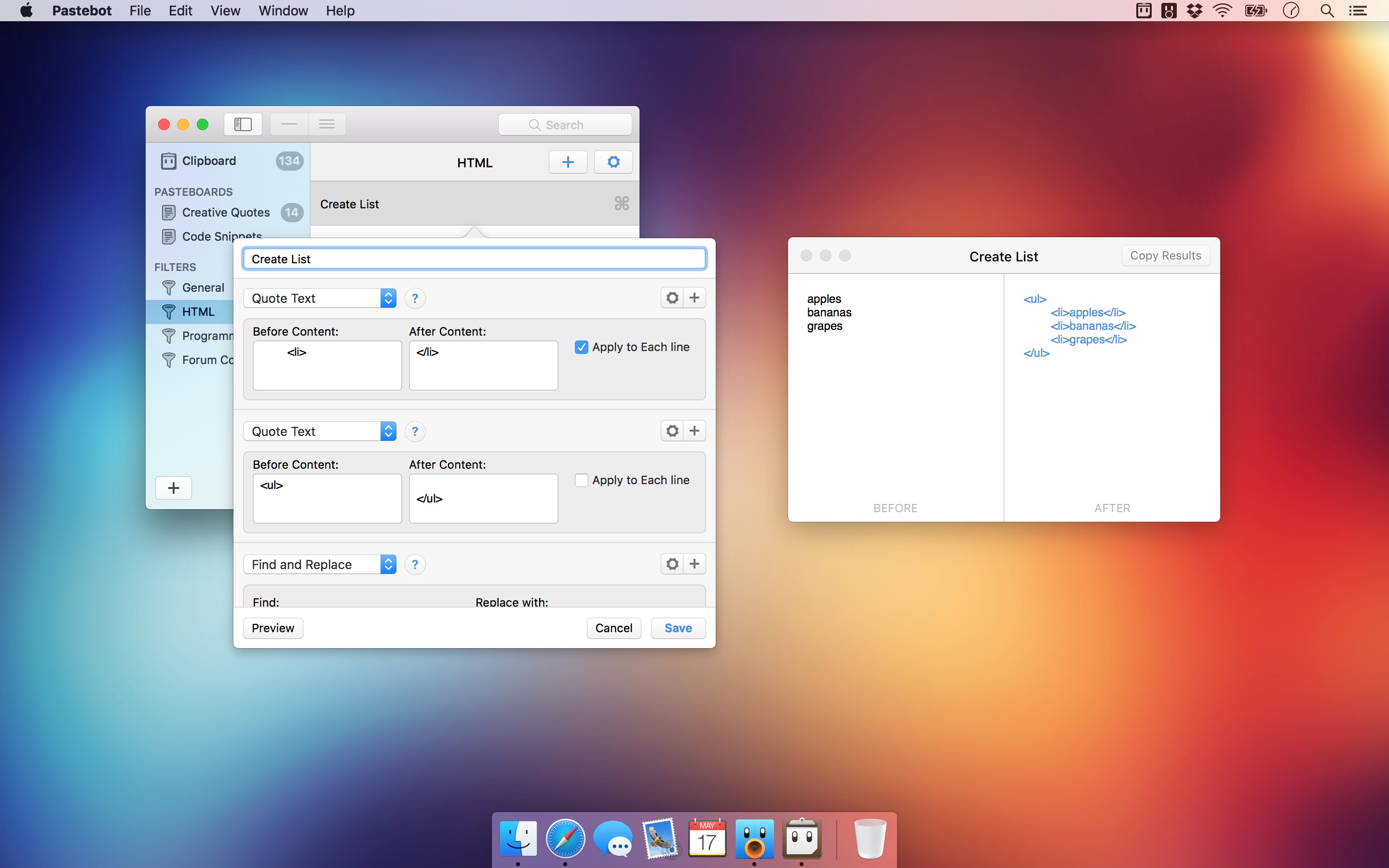Click the Code Snippets pasteboard icon
The width and height of the screenshot is (1389, 868).
168,236
